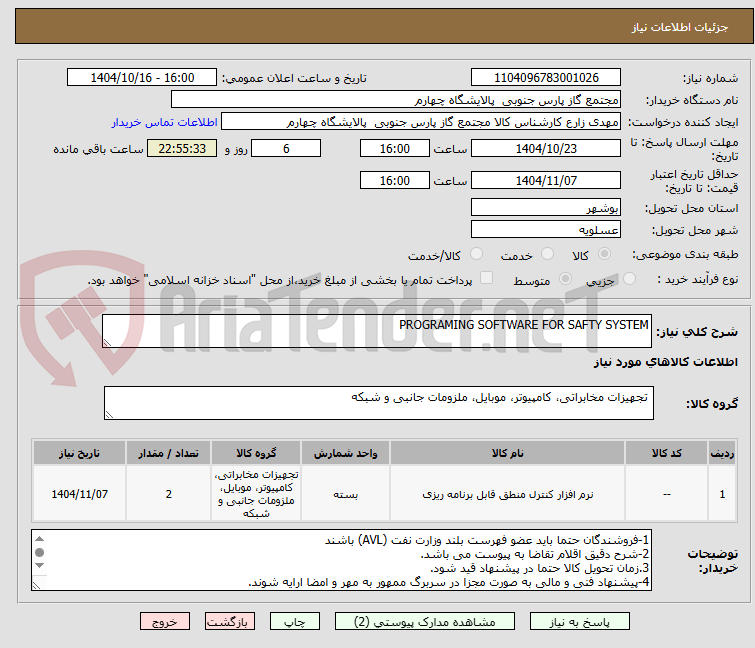Image resolution: width=755 pixels, height=648 pixels.
Task: Click the announcement date field 1404/10/16 - 16:00
Action: click(142, 78)
